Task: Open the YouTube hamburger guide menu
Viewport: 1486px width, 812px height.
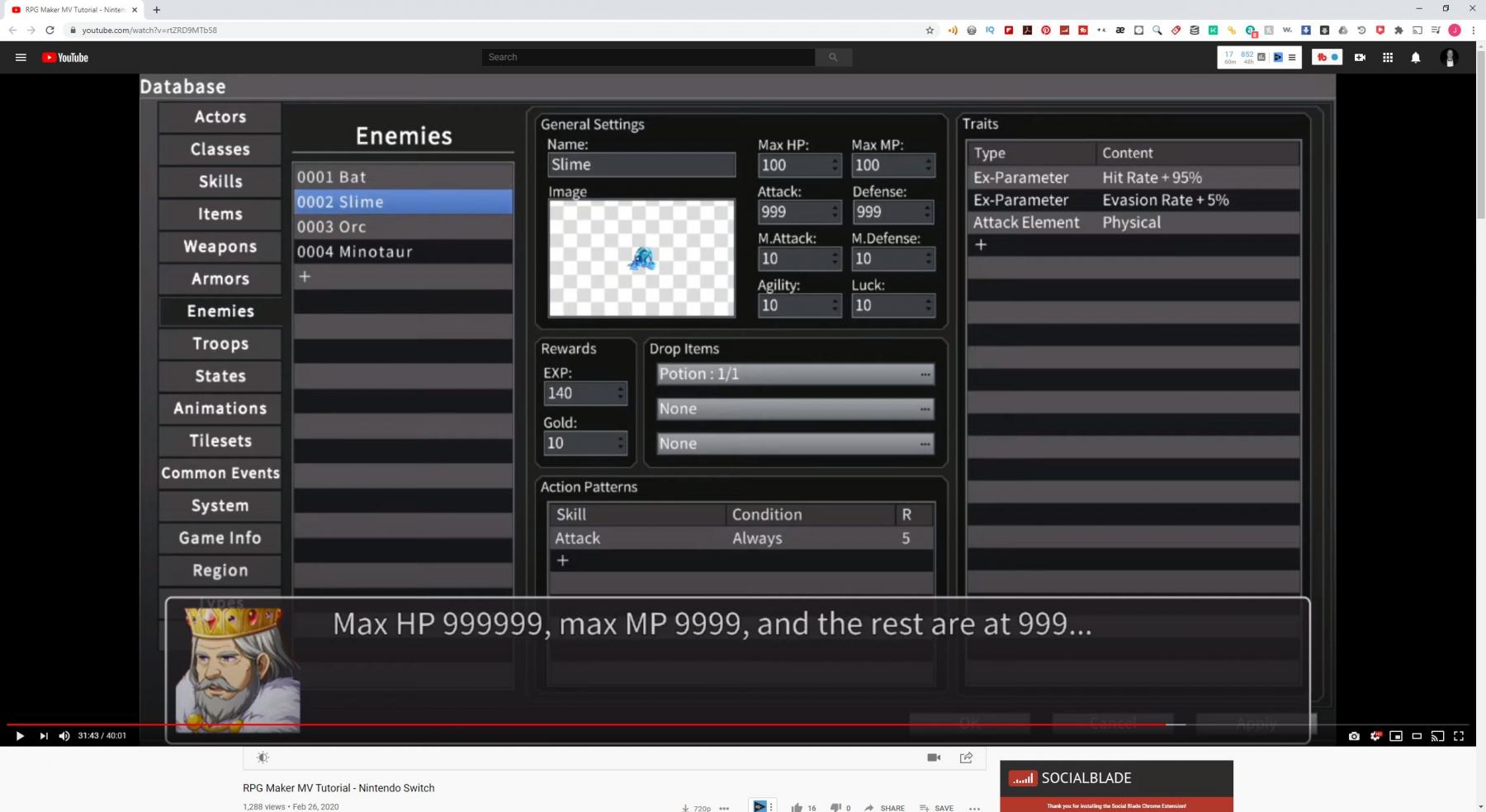Action: click(x=21, y=58)
